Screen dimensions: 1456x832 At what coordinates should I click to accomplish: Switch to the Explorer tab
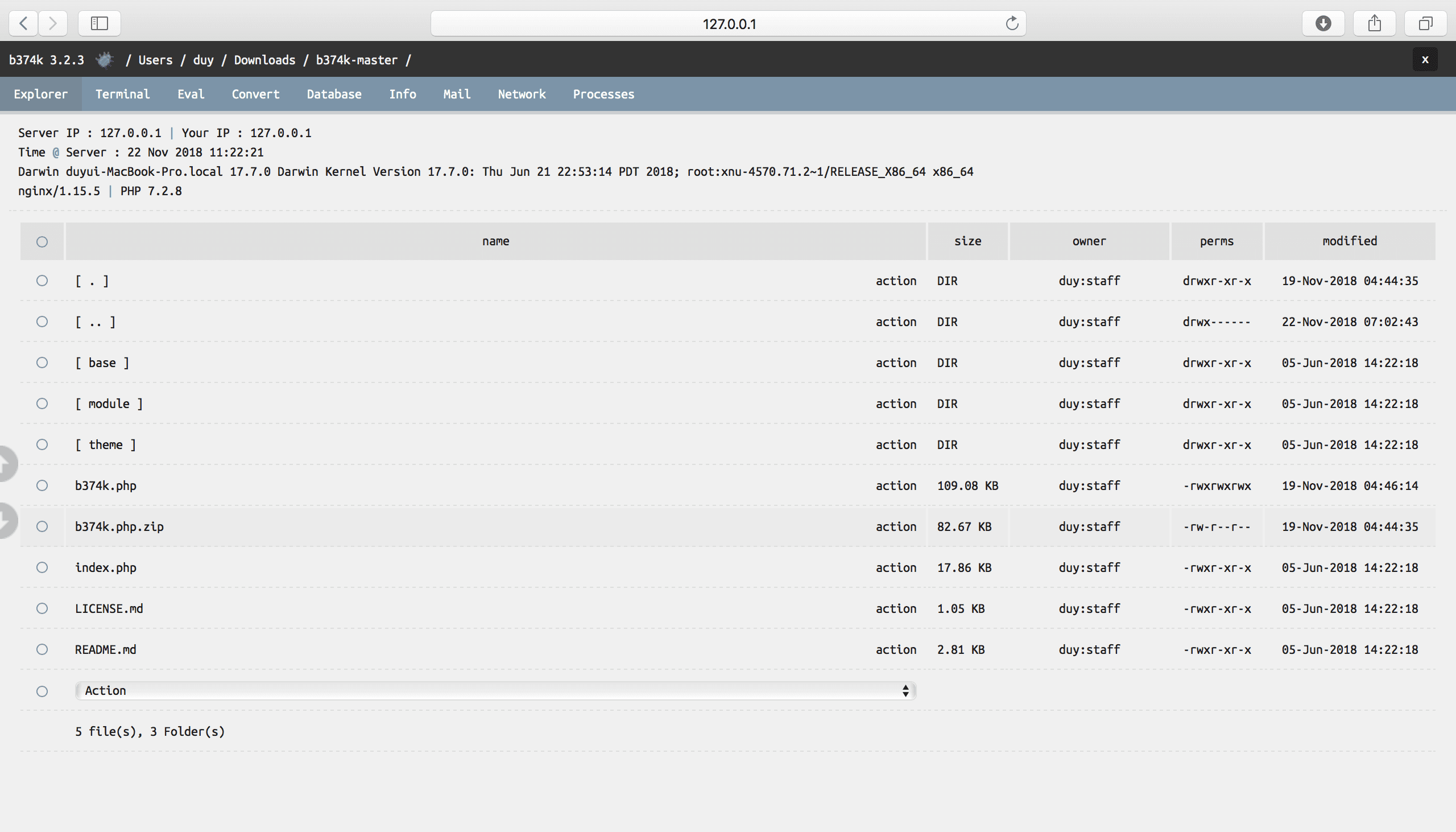point(40,94)
